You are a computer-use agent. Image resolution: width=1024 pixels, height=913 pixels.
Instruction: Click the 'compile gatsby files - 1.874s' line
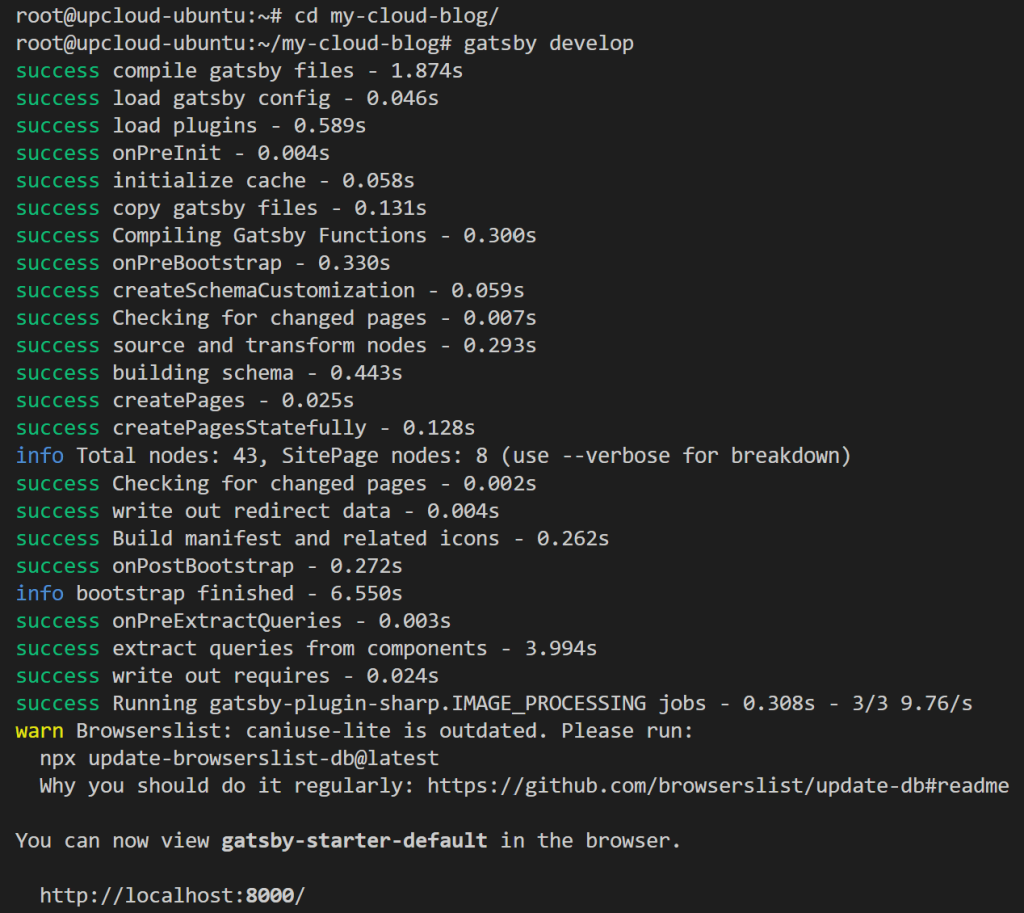(x=239, y=71)
